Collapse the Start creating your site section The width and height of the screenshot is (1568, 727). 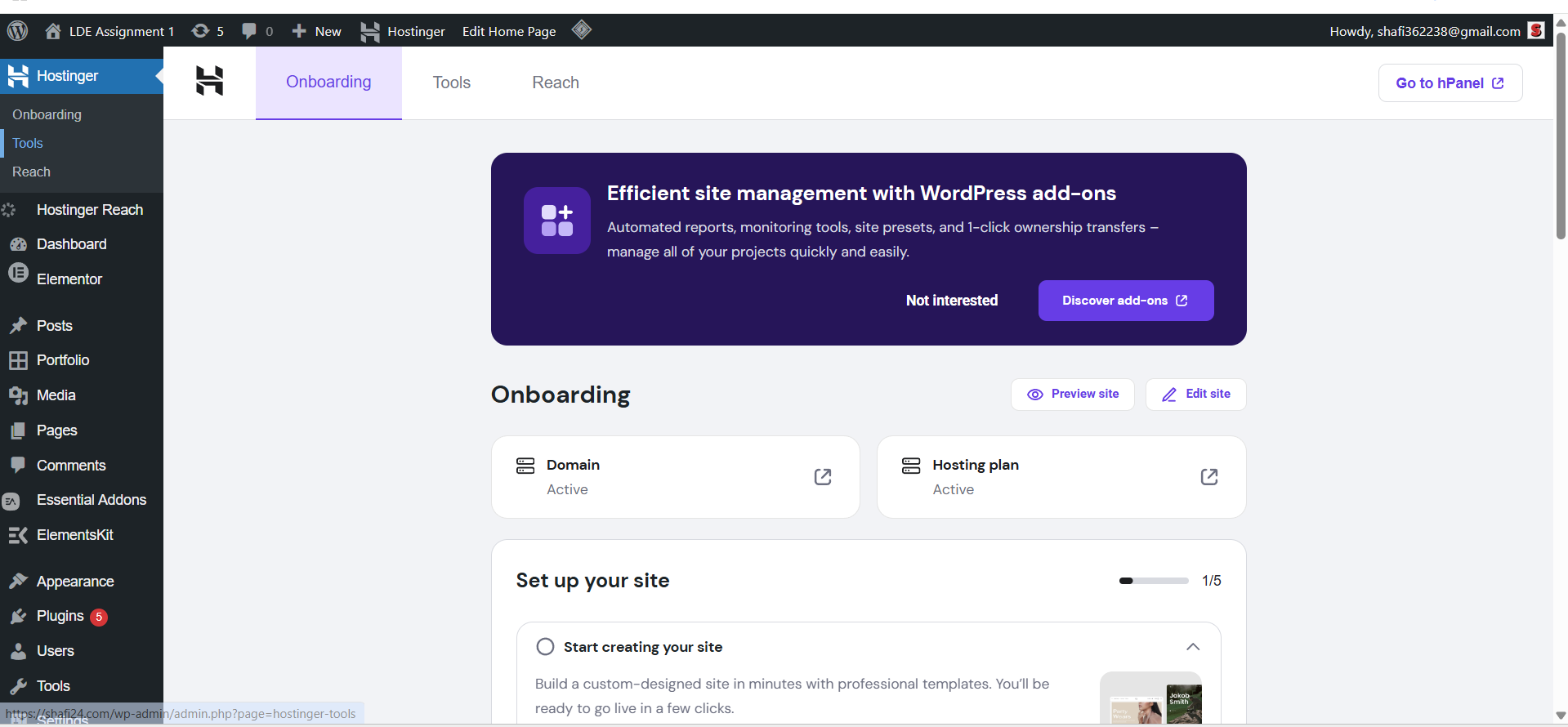pyautogui.click(x=1193, y=647)
